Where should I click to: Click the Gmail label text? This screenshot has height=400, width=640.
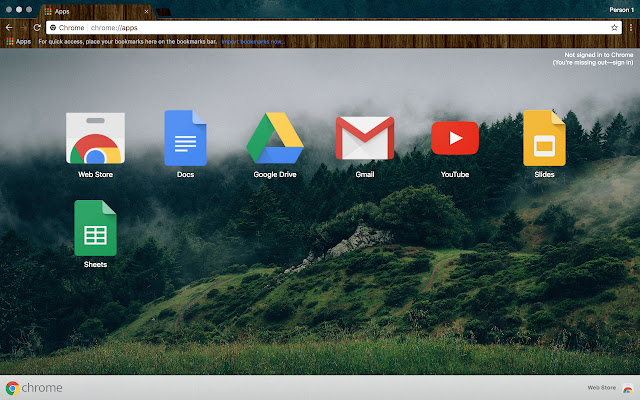click(x=365, y=174)
